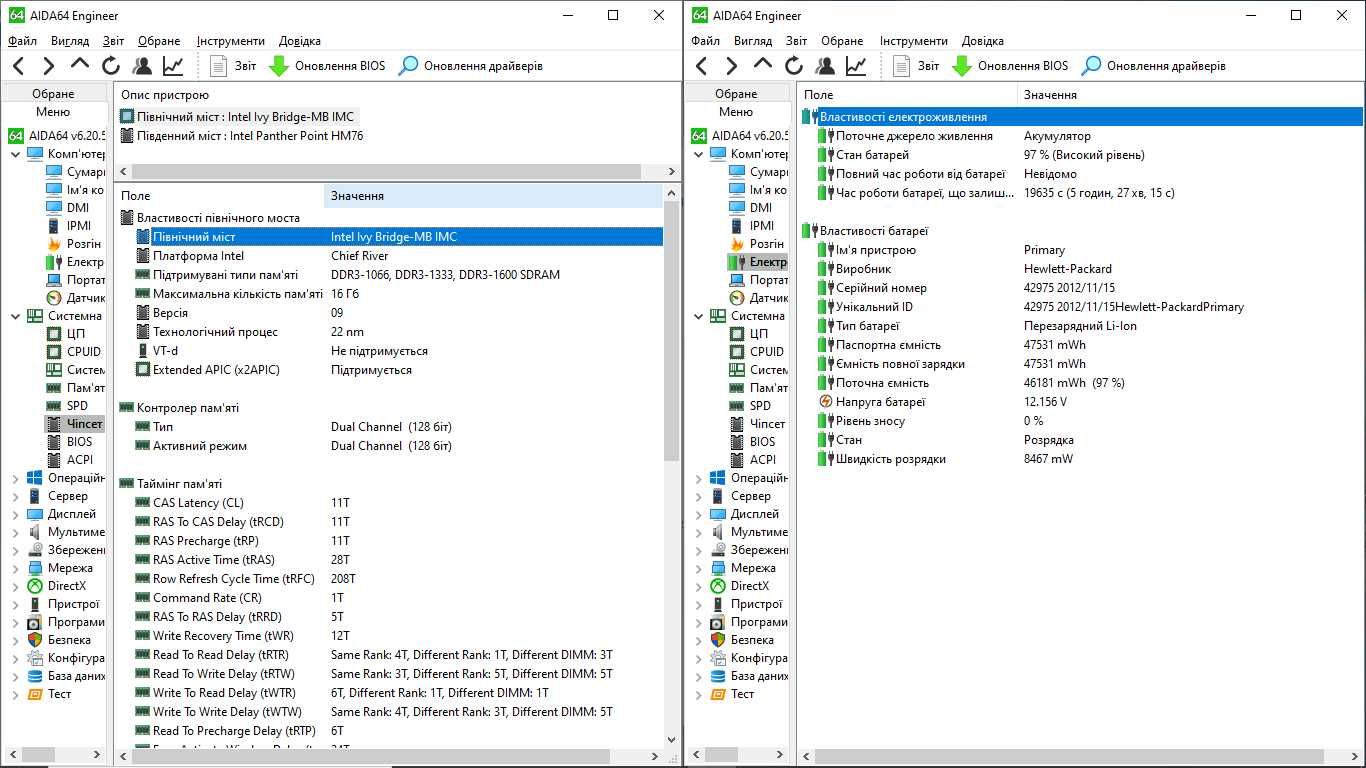
Task: Click Звіт report button in left window toolbar
Action: [x=234, y=66]
